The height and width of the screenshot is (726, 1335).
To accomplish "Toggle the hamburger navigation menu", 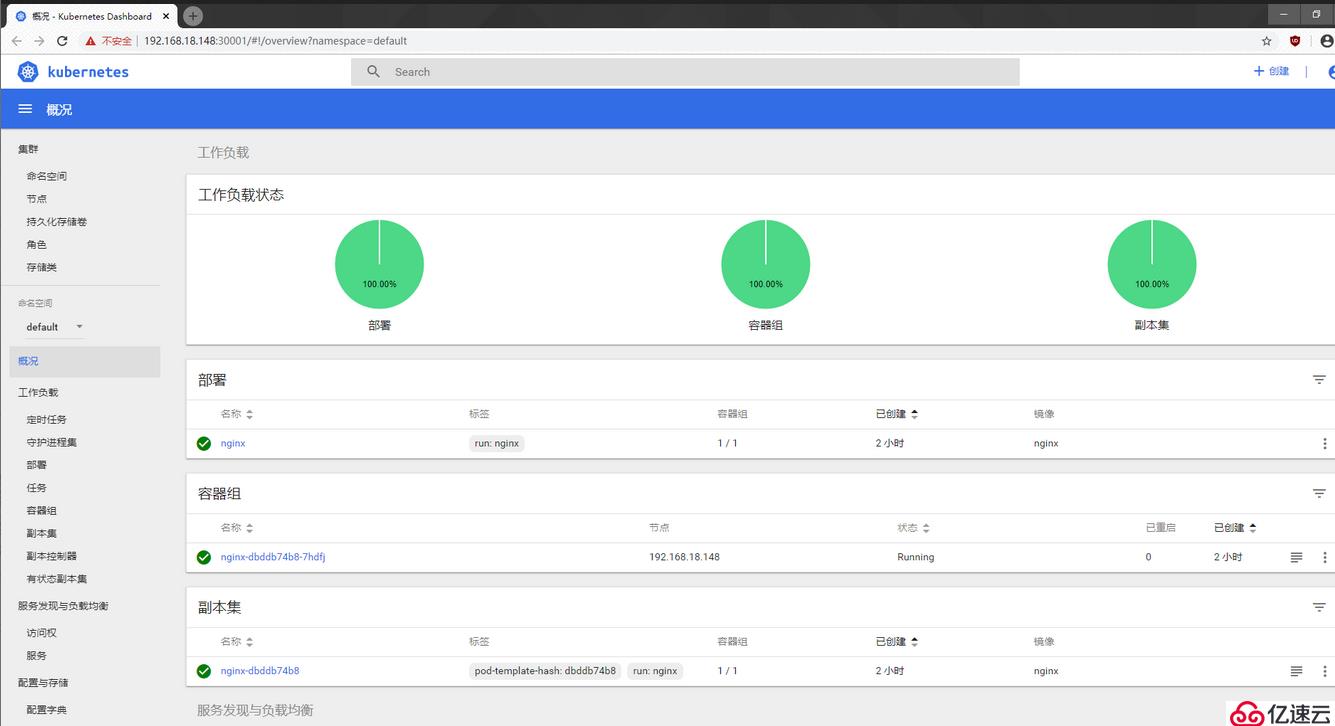I will click(x=25, y=109).
